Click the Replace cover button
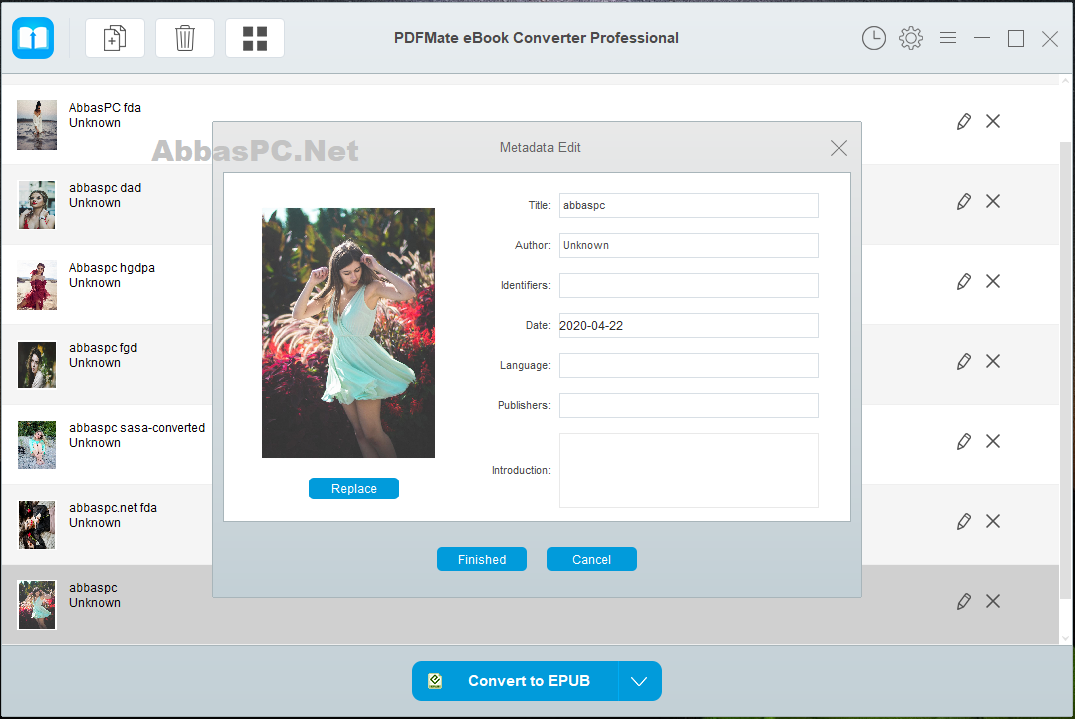 click(x=354, y=489)
